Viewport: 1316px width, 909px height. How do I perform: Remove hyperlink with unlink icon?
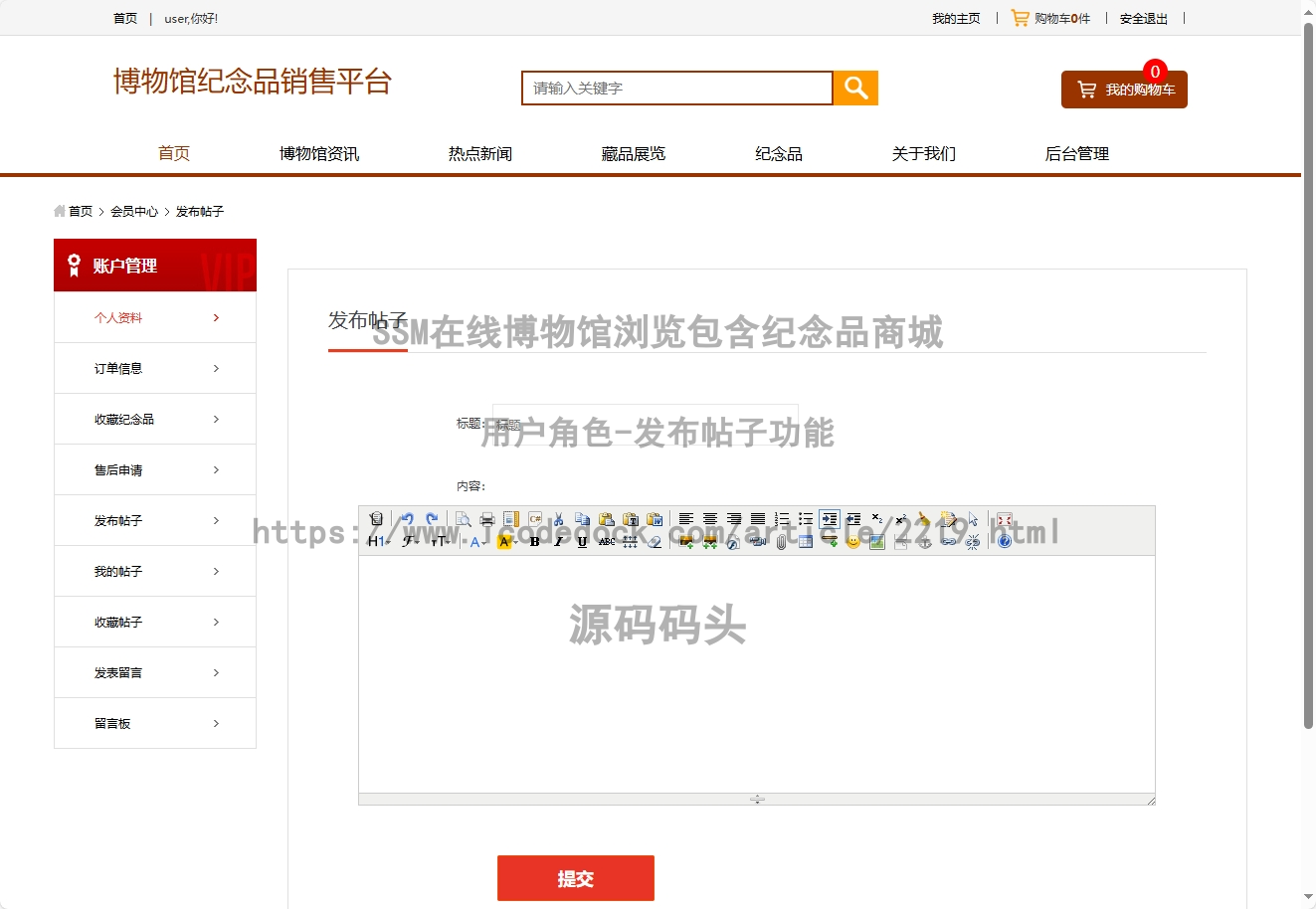coord(972,542)
